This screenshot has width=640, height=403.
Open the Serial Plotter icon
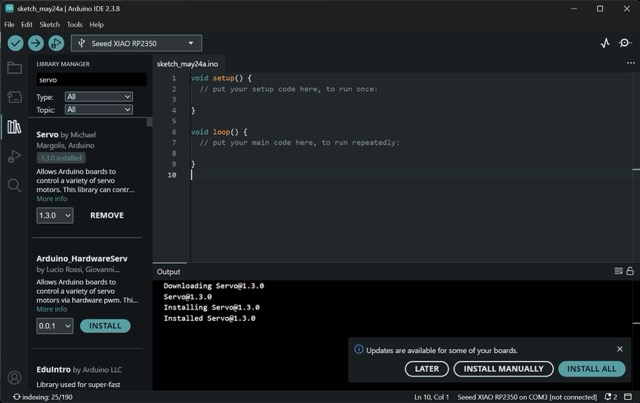[x=605, y=43]
